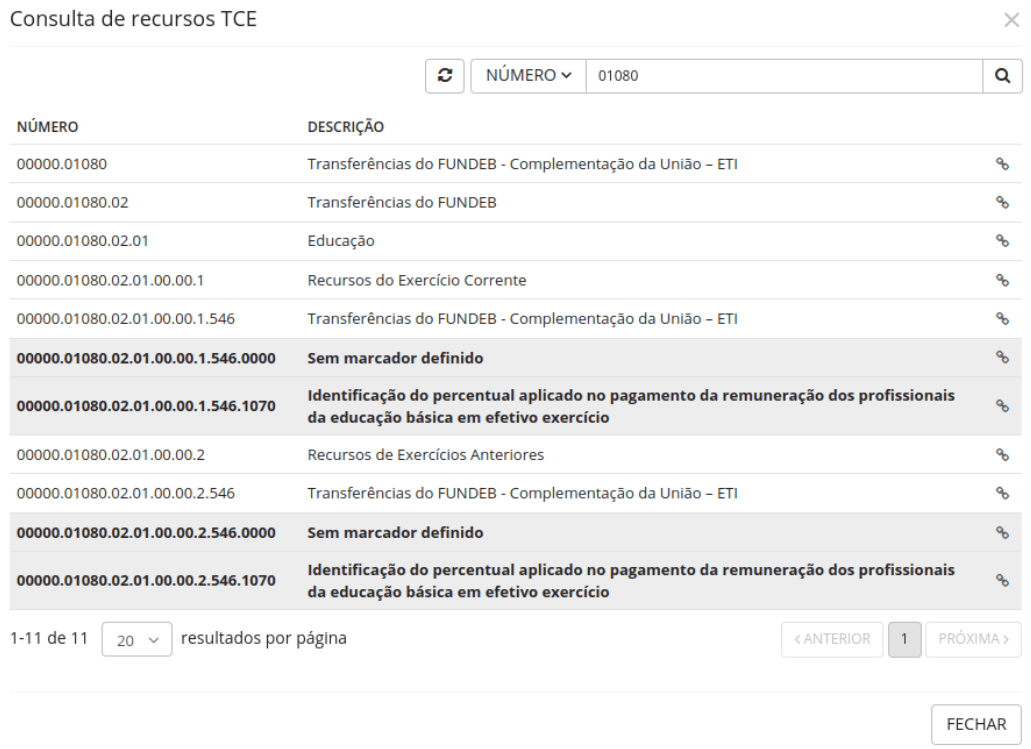Close the Consulta de recursos TCE dialog
Viewport: 1031px width, 749px height.
1012,21
